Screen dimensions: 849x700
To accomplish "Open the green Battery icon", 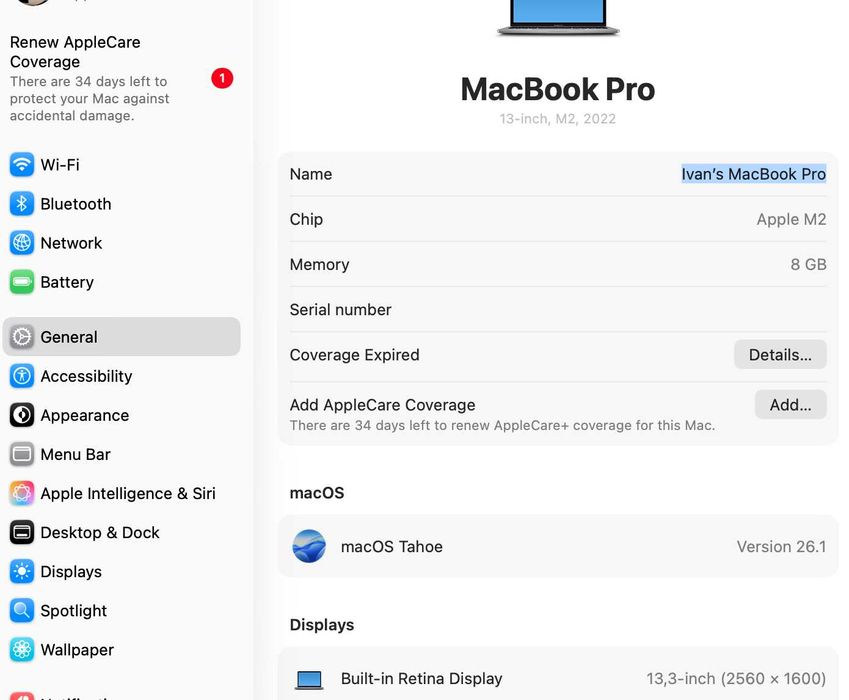I will pyautogui.click(x=22, y=282).
